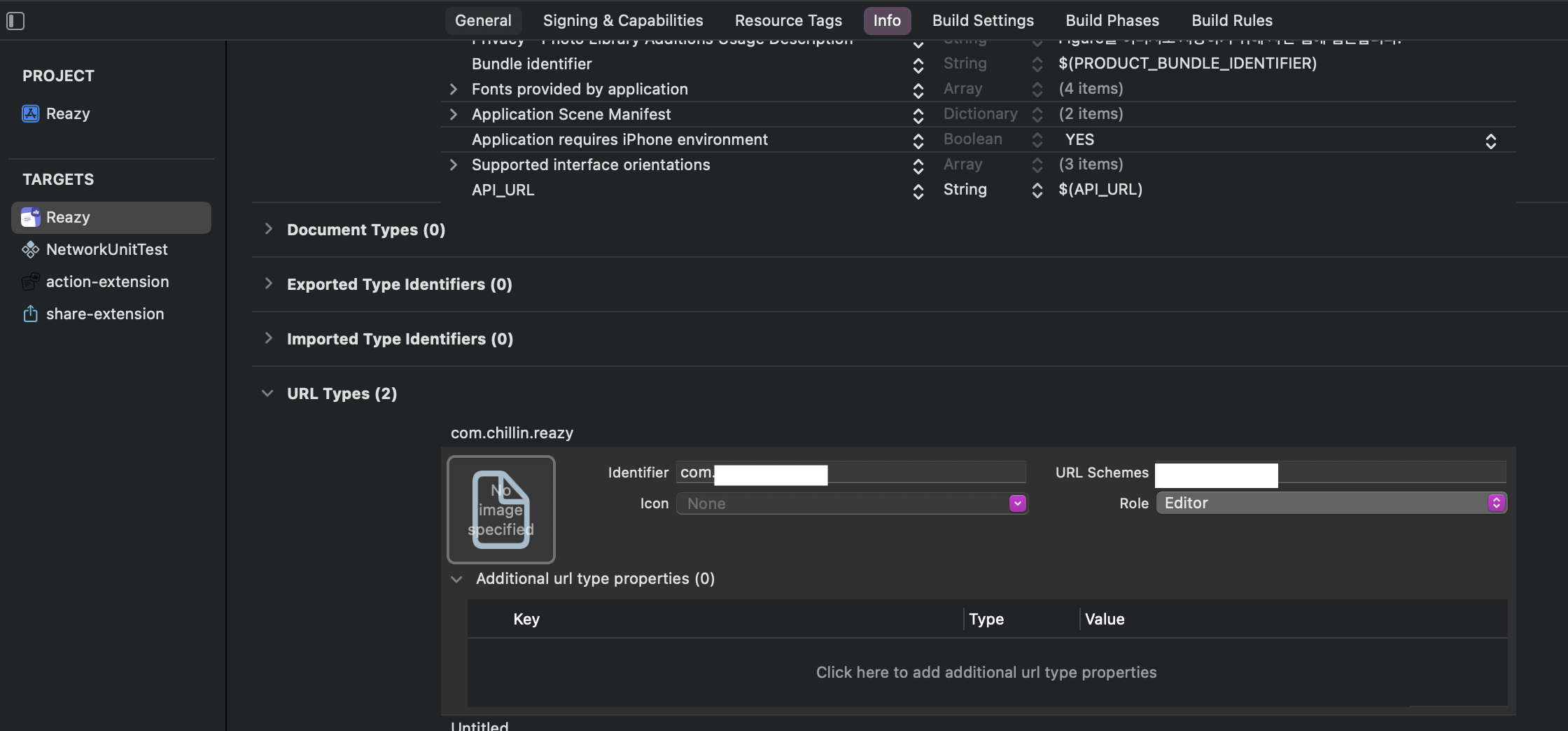
Task: Open key stepper for Bundle identifier
Action: (918, 65)
